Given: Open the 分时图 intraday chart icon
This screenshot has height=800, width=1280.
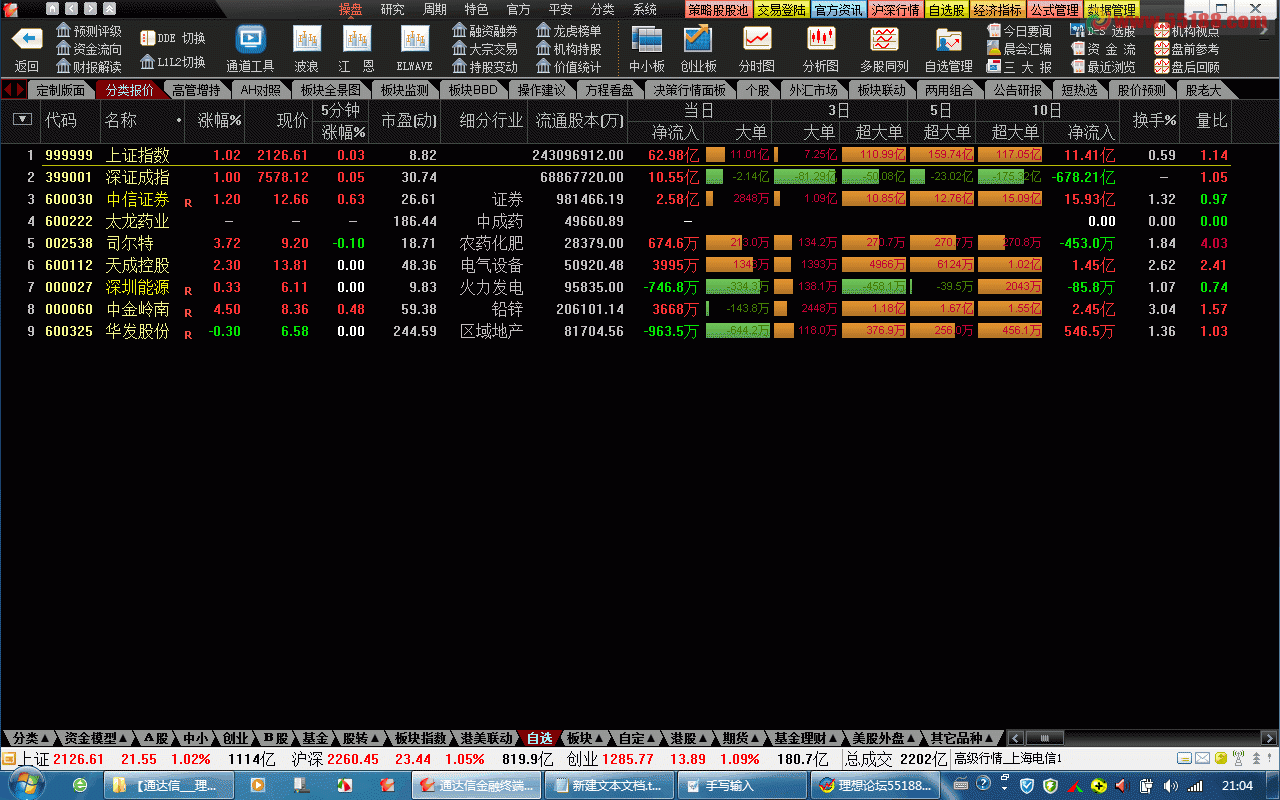Looking at the screenshot, I should coord(757,39).
